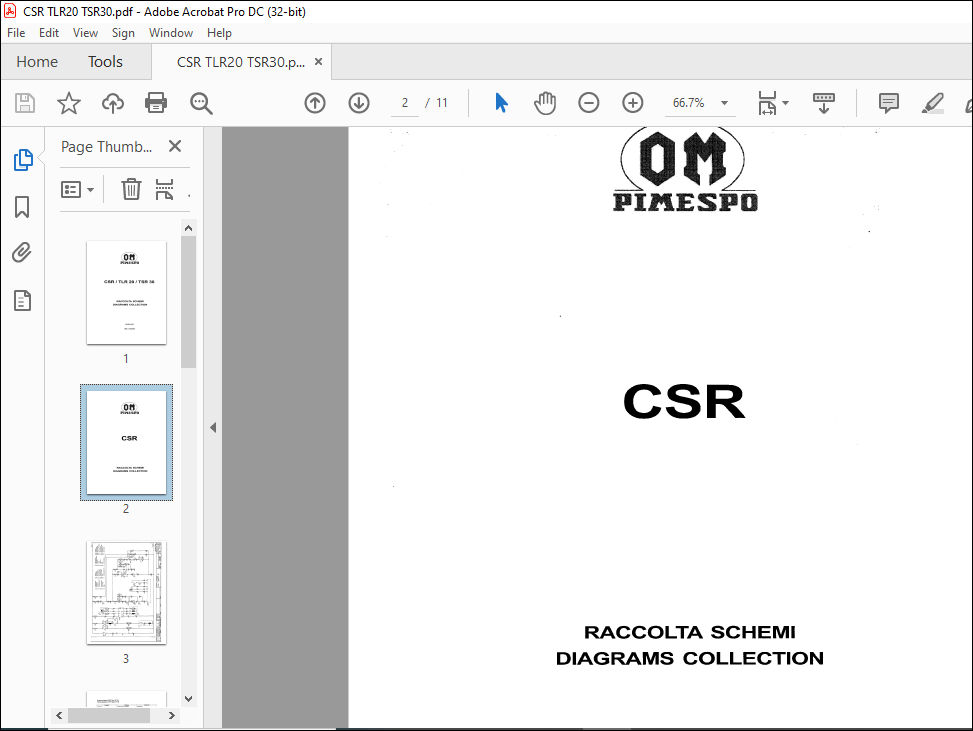Select the Highlight text pen tool

(932, 103)
